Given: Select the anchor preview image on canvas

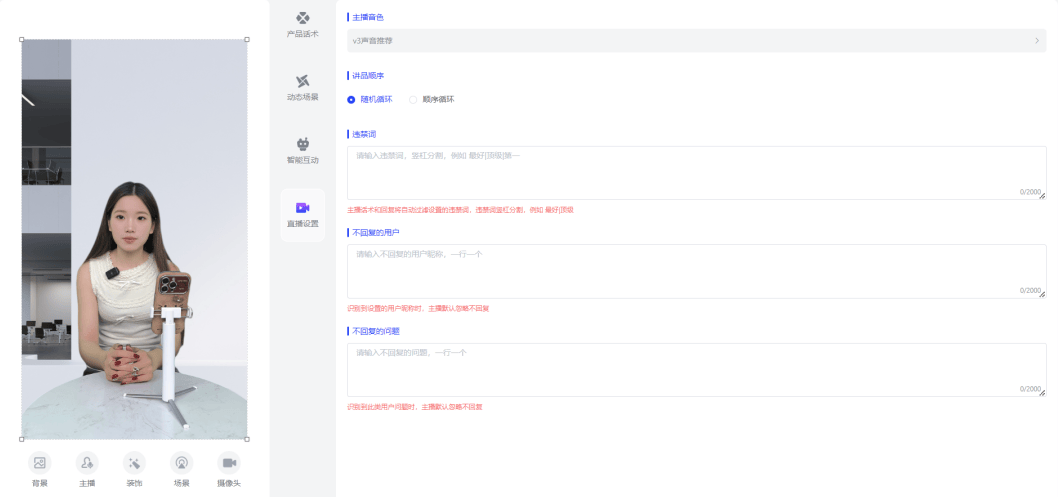Looking at the screenshot, I should point(134,239).
